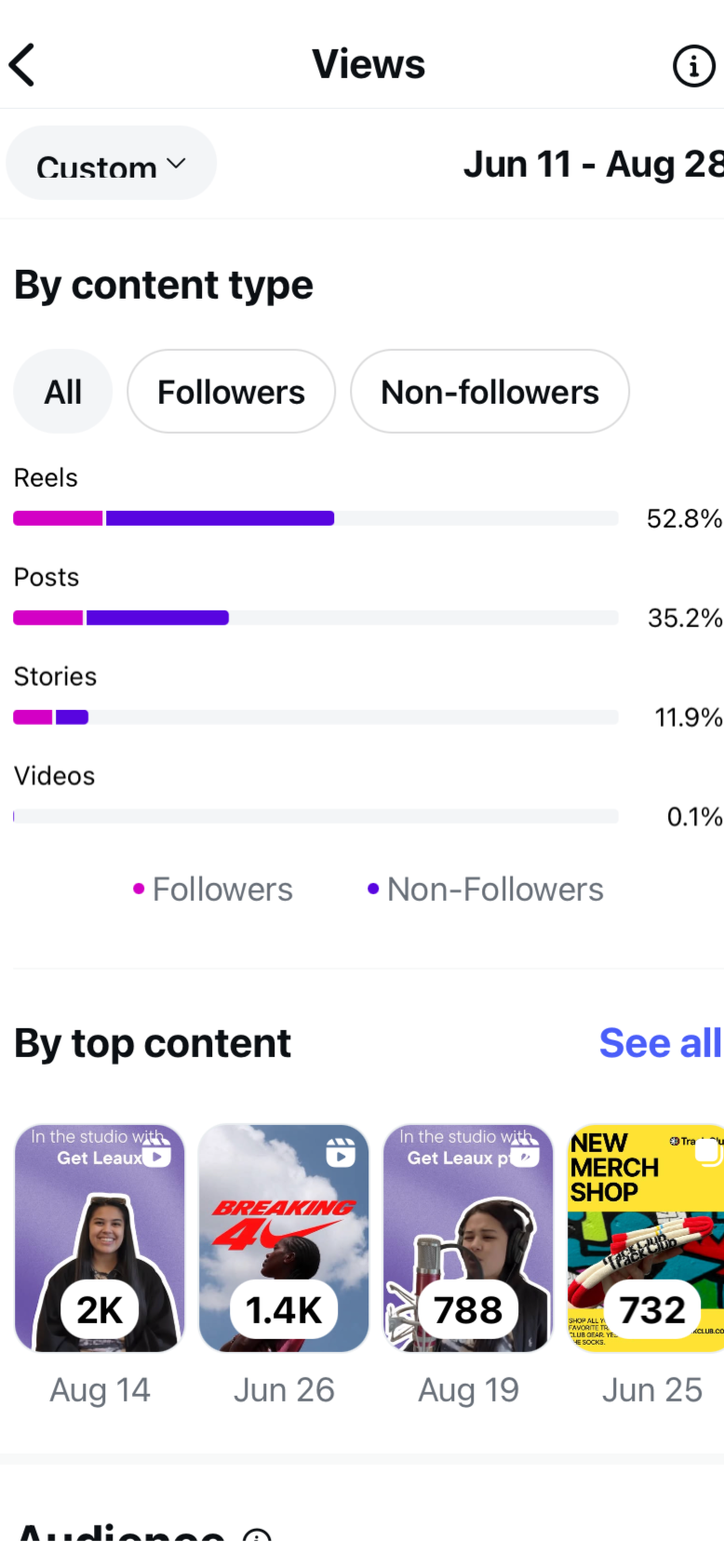
Task: Tap the reel icon on Aug 14 thumbnail
Action: coord(156,1153)
